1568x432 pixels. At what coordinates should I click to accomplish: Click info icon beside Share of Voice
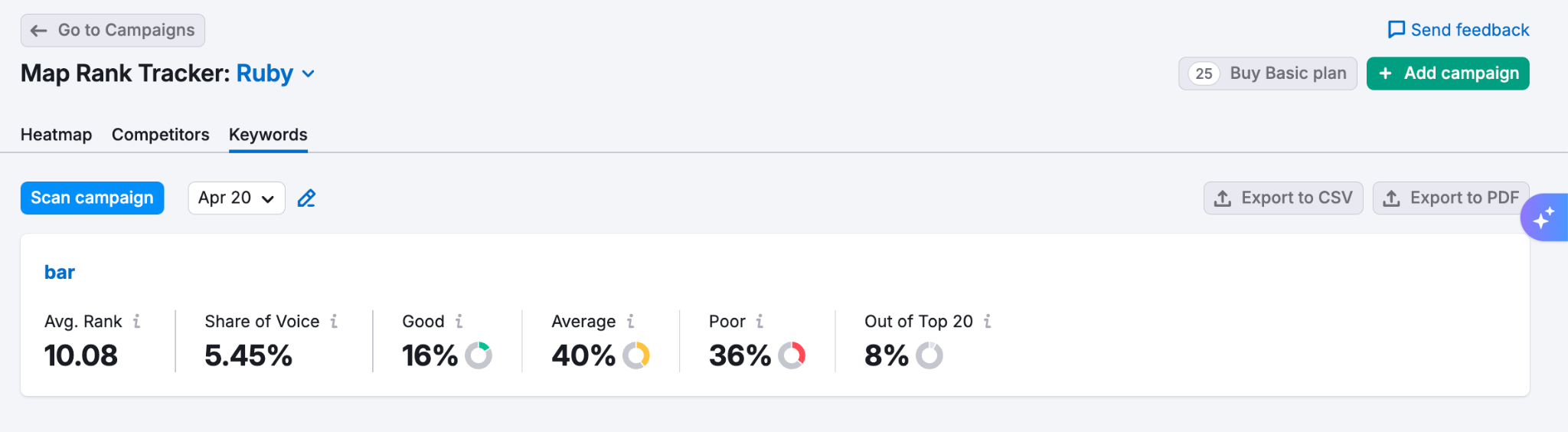tap(334, 322)
